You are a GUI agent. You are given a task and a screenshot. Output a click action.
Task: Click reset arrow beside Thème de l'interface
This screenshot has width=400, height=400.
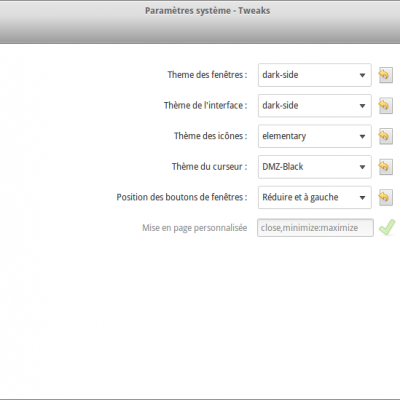385,106
